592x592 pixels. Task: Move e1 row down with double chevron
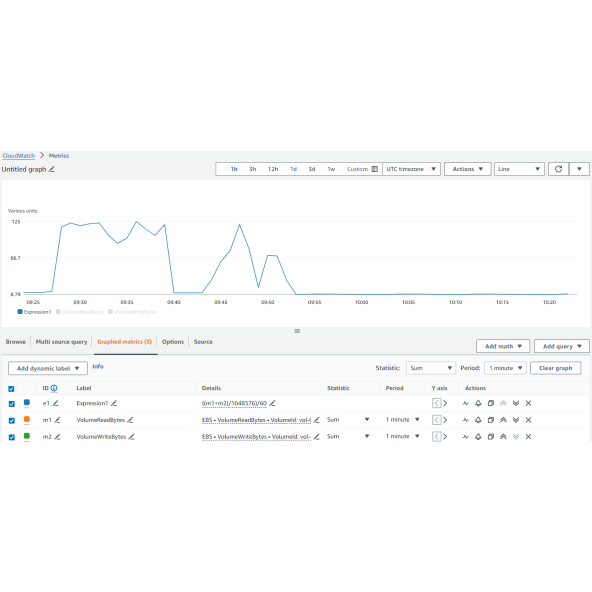(x=516, y=403)
